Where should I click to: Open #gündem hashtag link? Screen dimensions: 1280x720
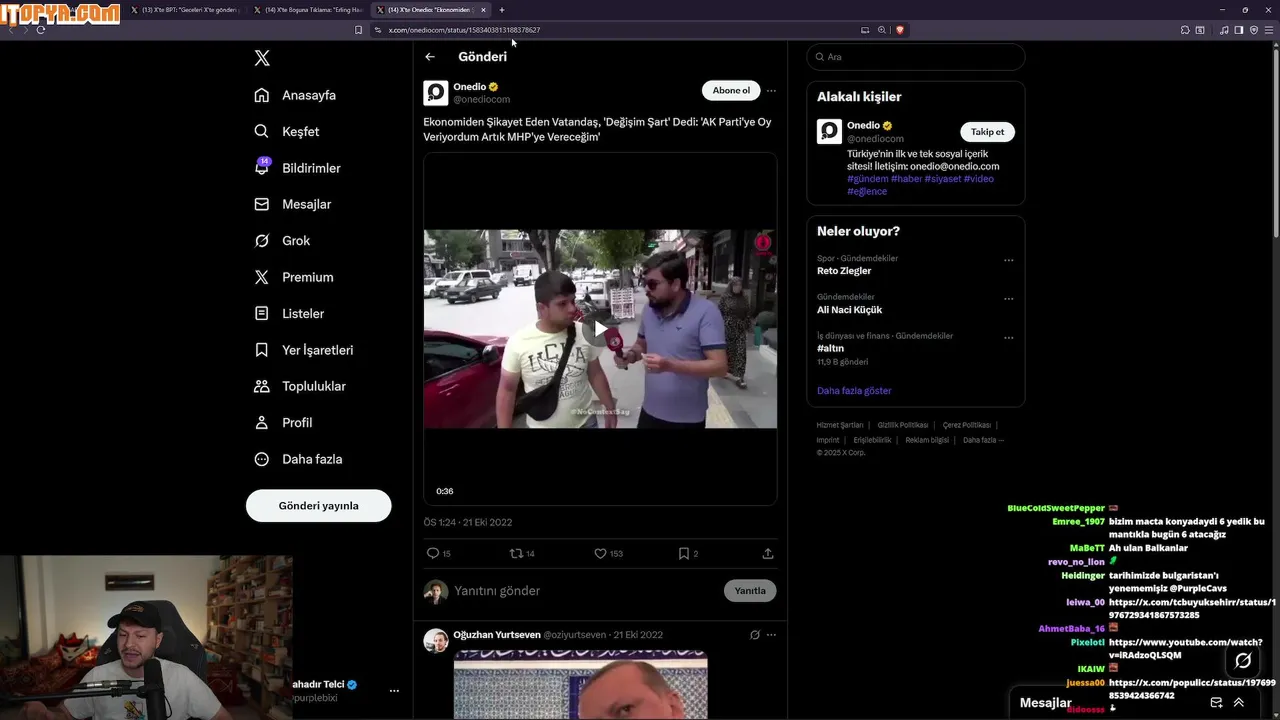(x=868, y=179)
